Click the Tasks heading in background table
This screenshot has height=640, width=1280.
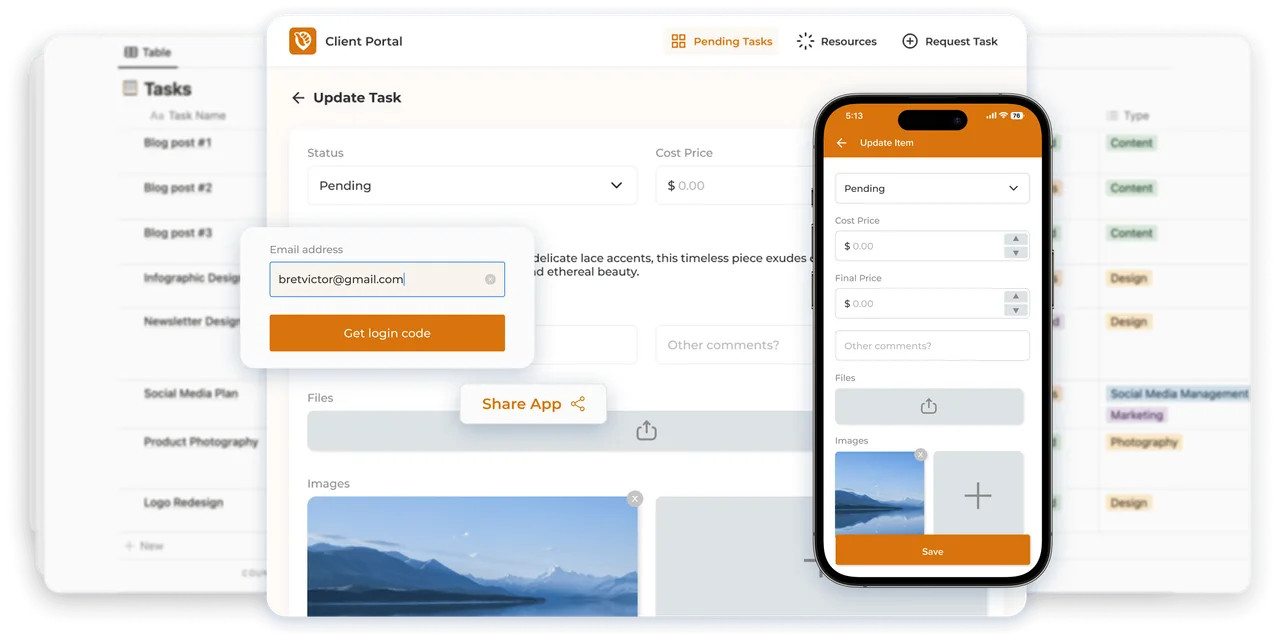coord(167,89)
